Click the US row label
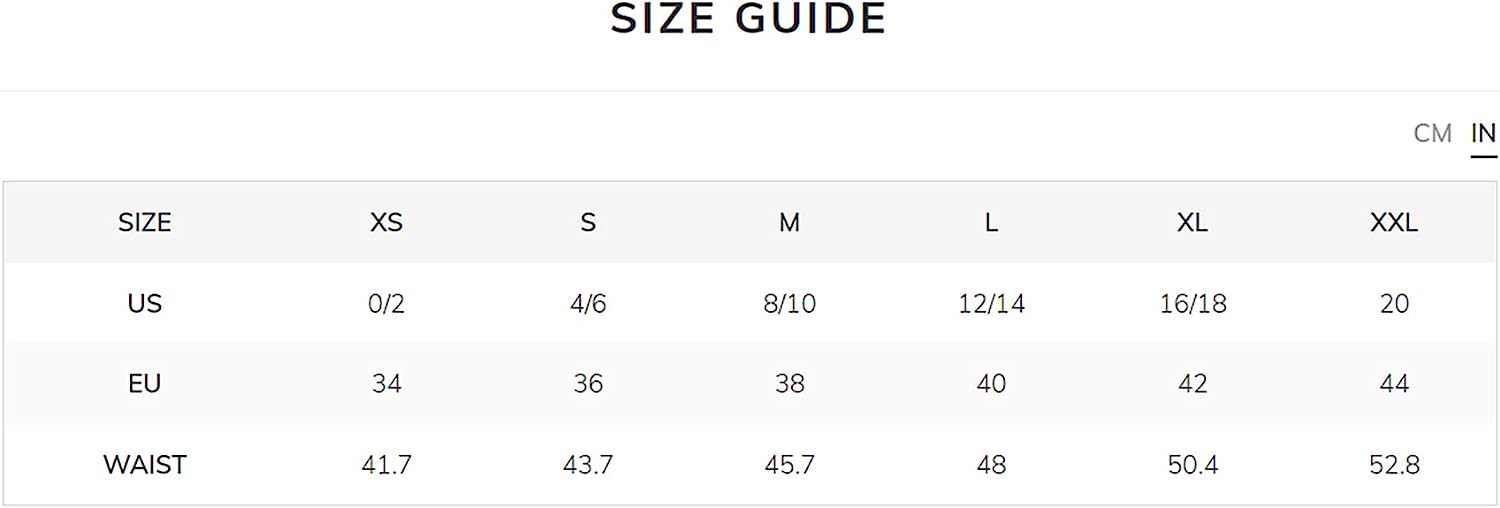The height and width of the screenshot is (508, 1500). click(x=145, y=303)
